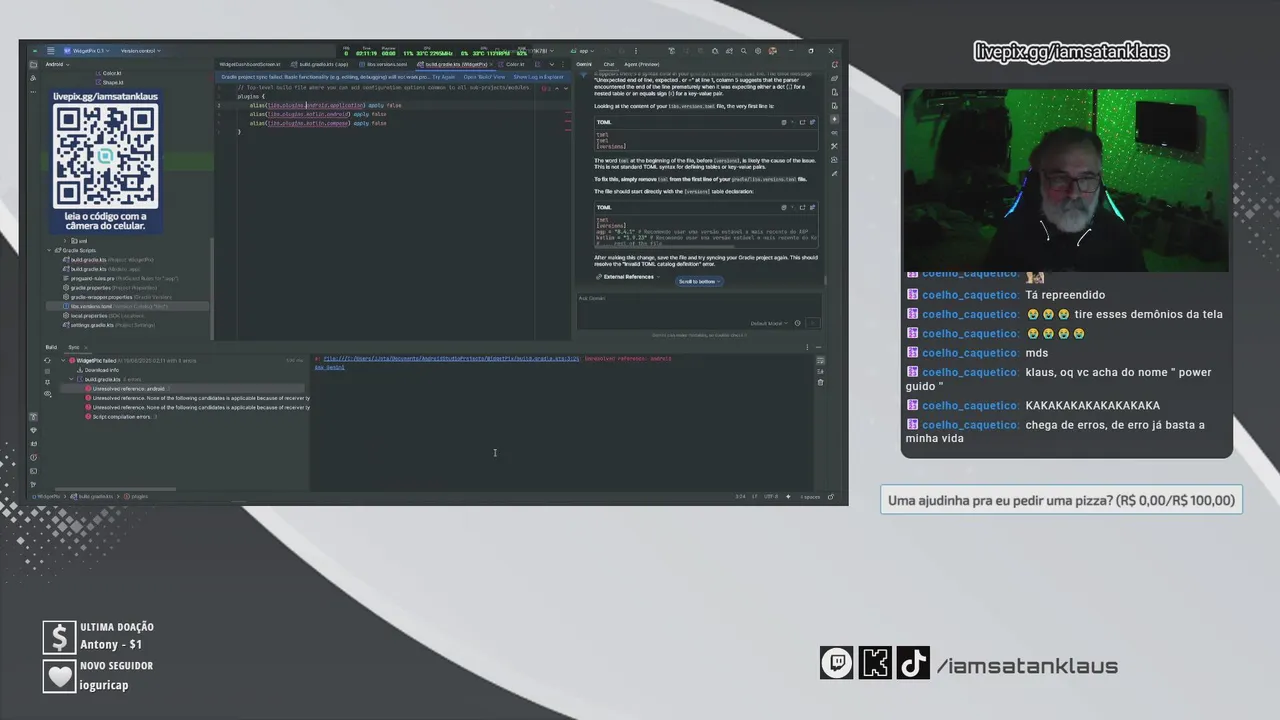Open the Default Model dropdown

(769, 323)
